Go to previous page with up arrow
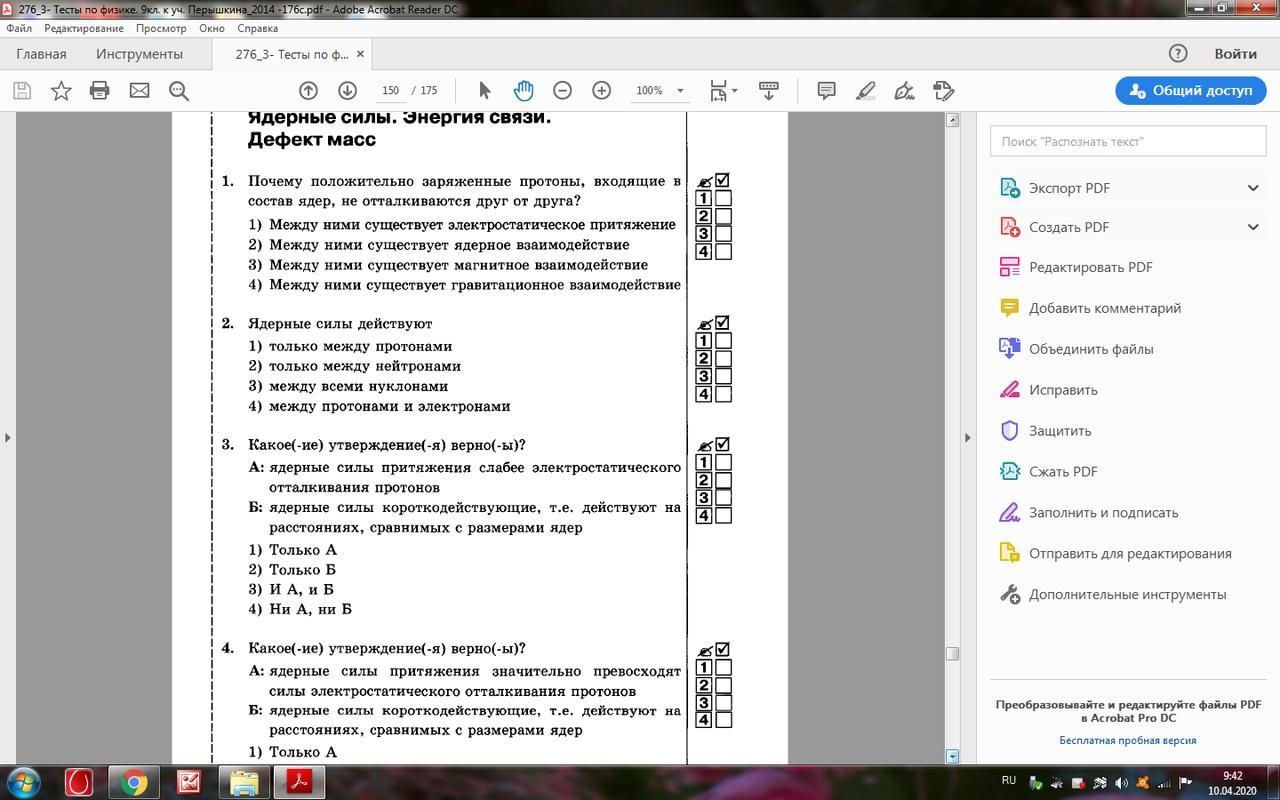Screen dimensions: 1280x800 point(308,91)
